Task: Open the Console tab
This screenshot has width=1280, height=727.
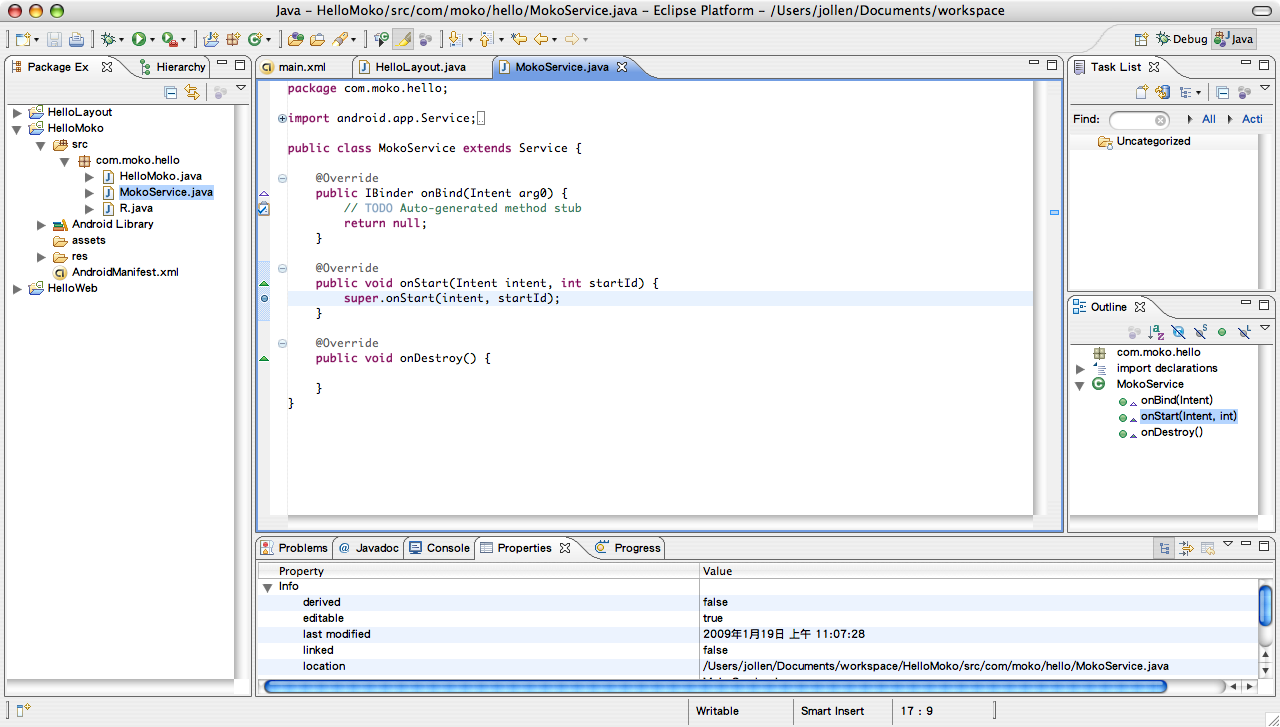Action: click(x=439, y=548)
